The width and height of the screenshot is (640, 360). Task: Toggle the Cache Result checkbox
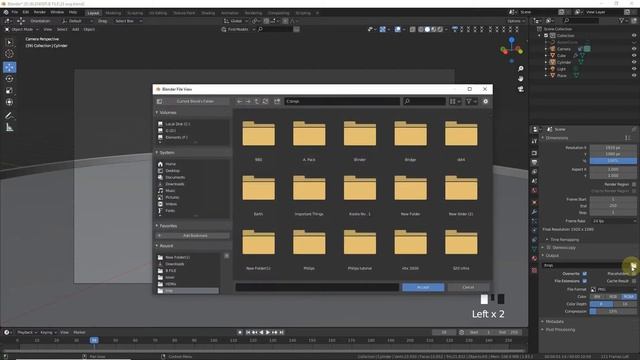pyautogui.click(x=634, y=281)
